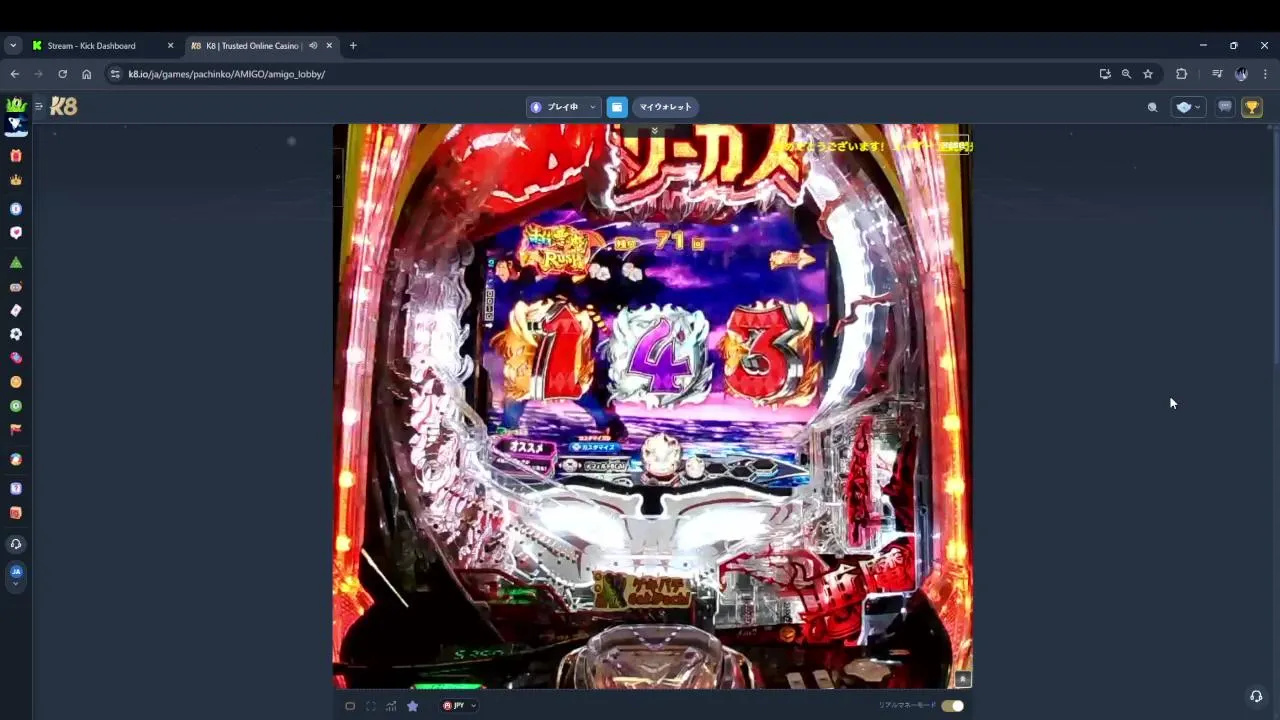
Task: Open the help headset icon bottom right
Action: point(1256,696)
